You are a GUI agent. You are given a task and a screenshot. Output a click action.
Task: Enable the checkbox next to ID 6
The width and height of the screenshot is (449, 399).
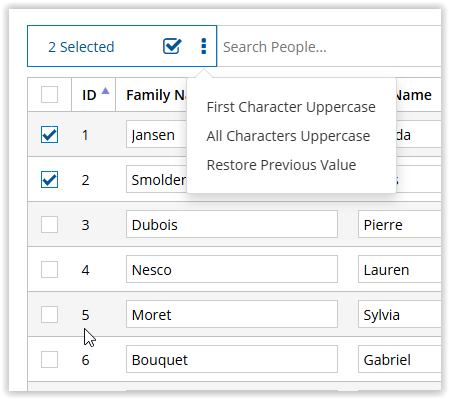click(x=49, y=359)
